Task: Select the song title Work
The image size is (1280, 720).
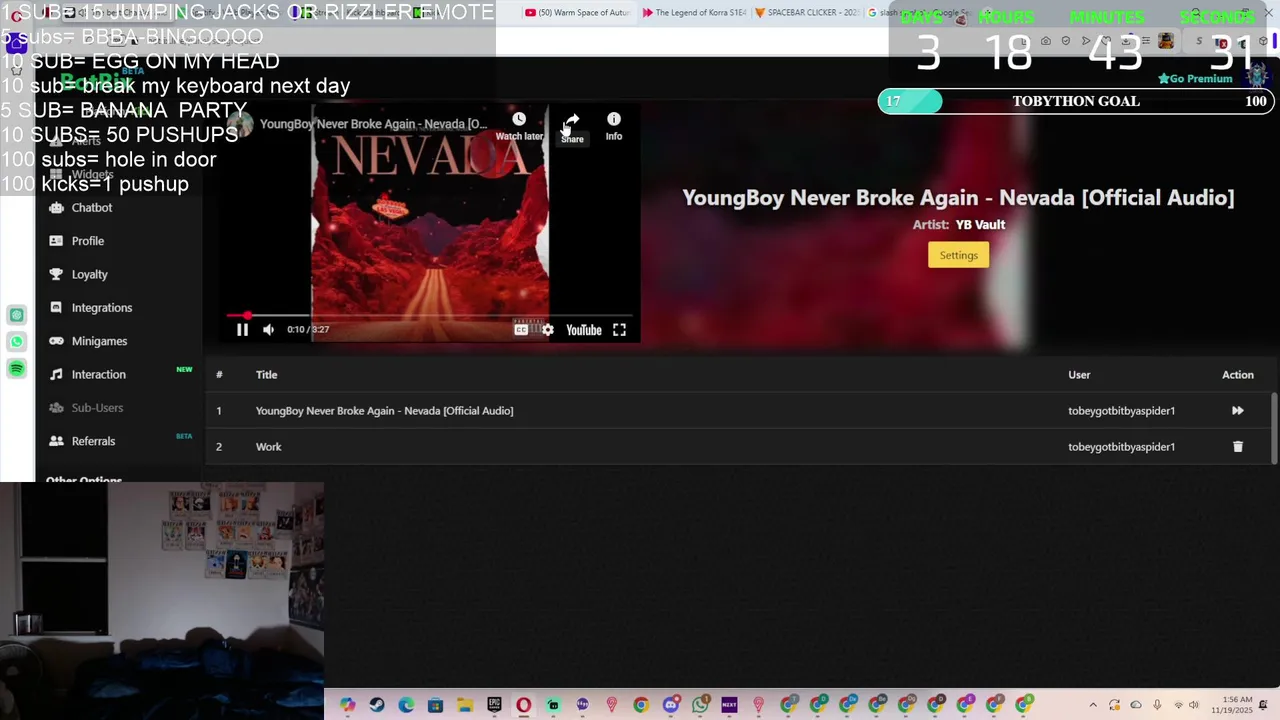Action: (268, 447)
